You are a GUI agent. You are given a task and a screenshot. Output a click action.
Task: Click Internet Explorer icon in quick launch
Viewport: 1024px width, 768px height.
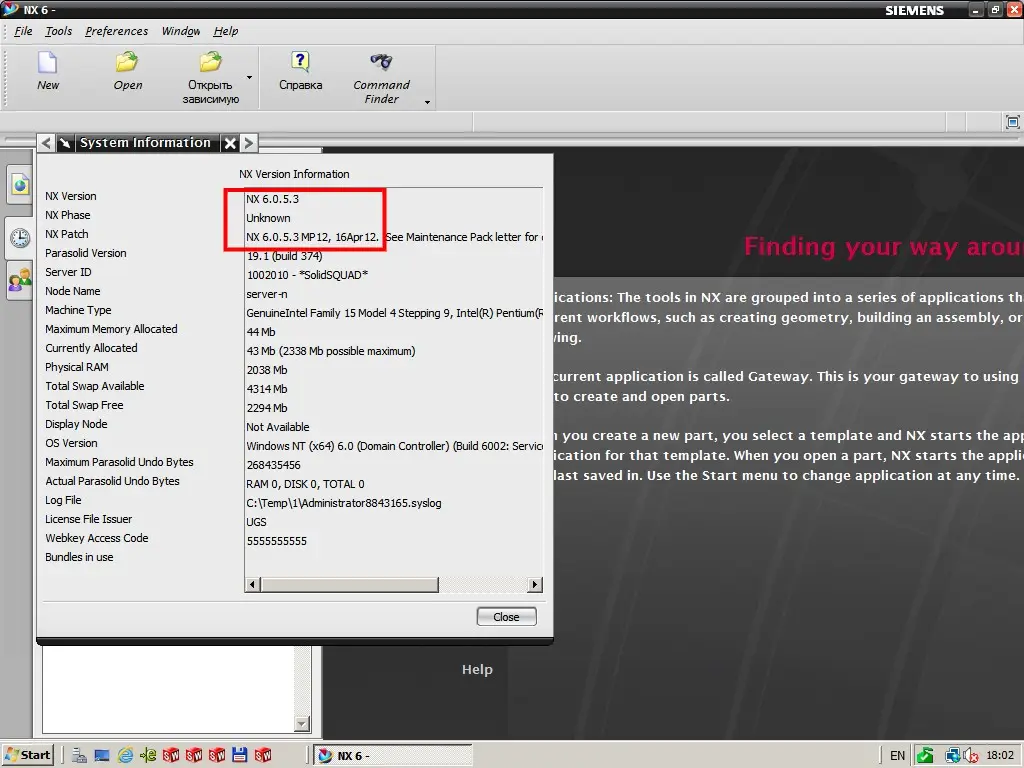125,756
